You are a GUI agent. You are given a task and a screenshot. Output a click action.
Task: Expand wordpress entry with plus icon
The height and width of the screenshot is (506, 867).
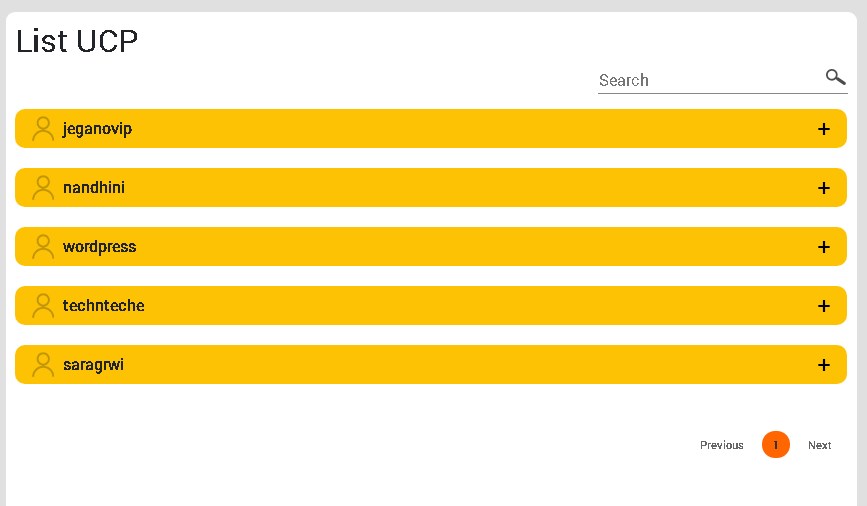[x=824, y=247]
